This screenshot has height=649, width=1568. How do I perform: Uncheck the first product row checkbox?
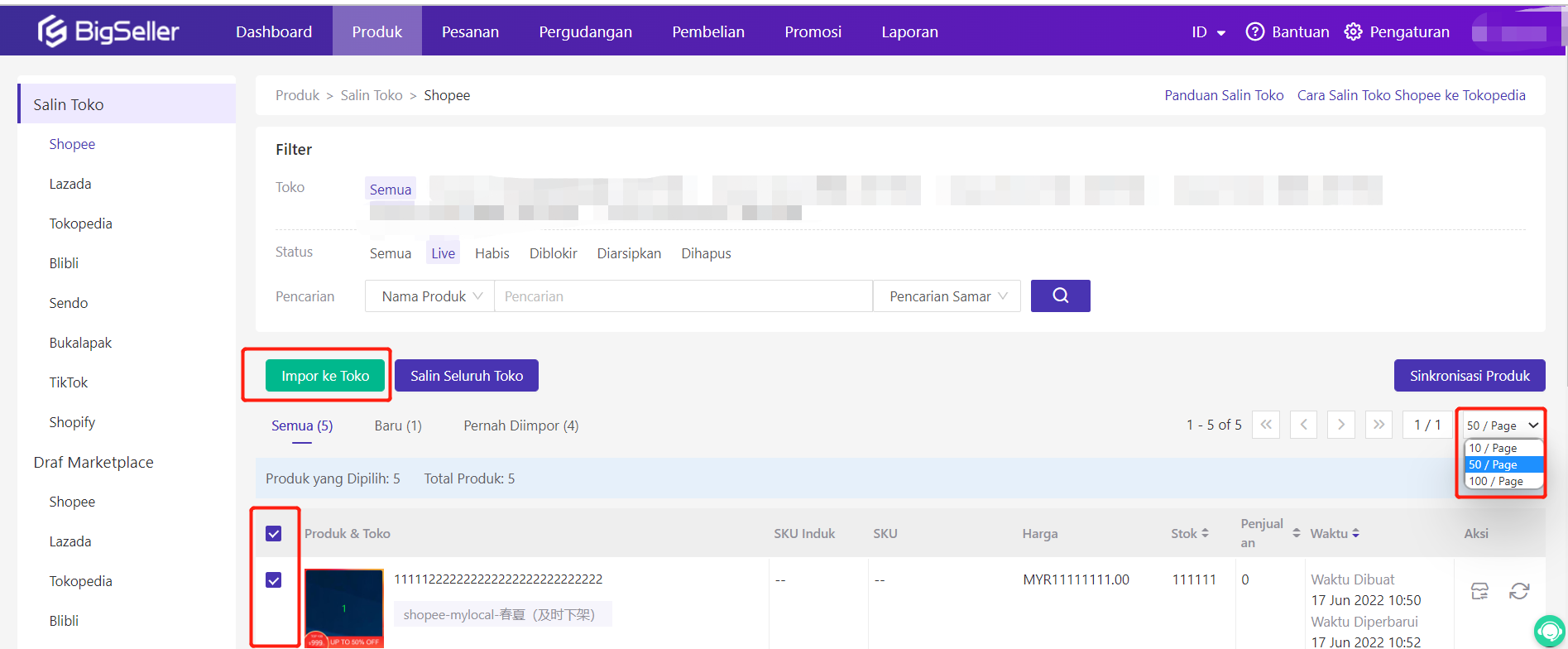[x=274, y=580]
